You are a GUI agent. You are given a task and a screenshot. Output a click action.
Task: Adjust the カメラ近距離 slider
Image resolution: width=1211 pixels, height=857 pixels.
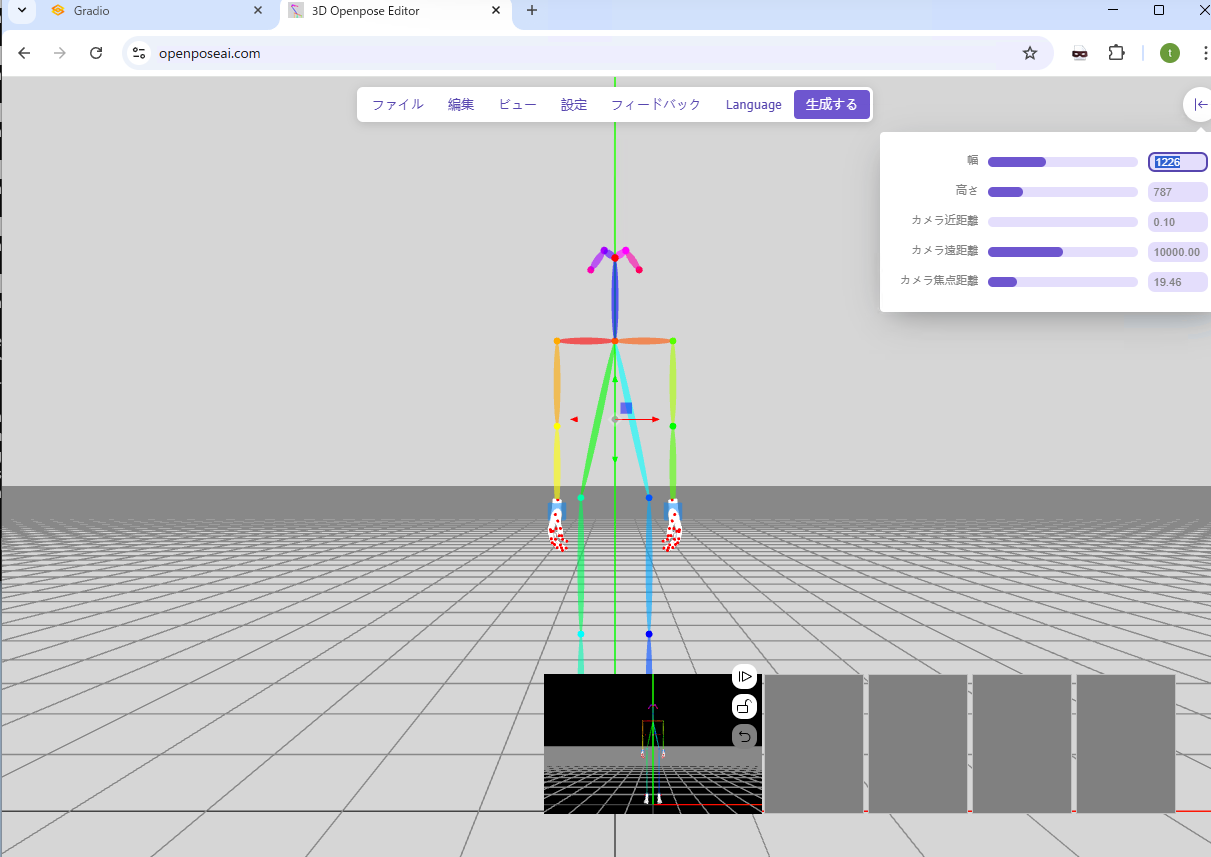point(1062,222)
